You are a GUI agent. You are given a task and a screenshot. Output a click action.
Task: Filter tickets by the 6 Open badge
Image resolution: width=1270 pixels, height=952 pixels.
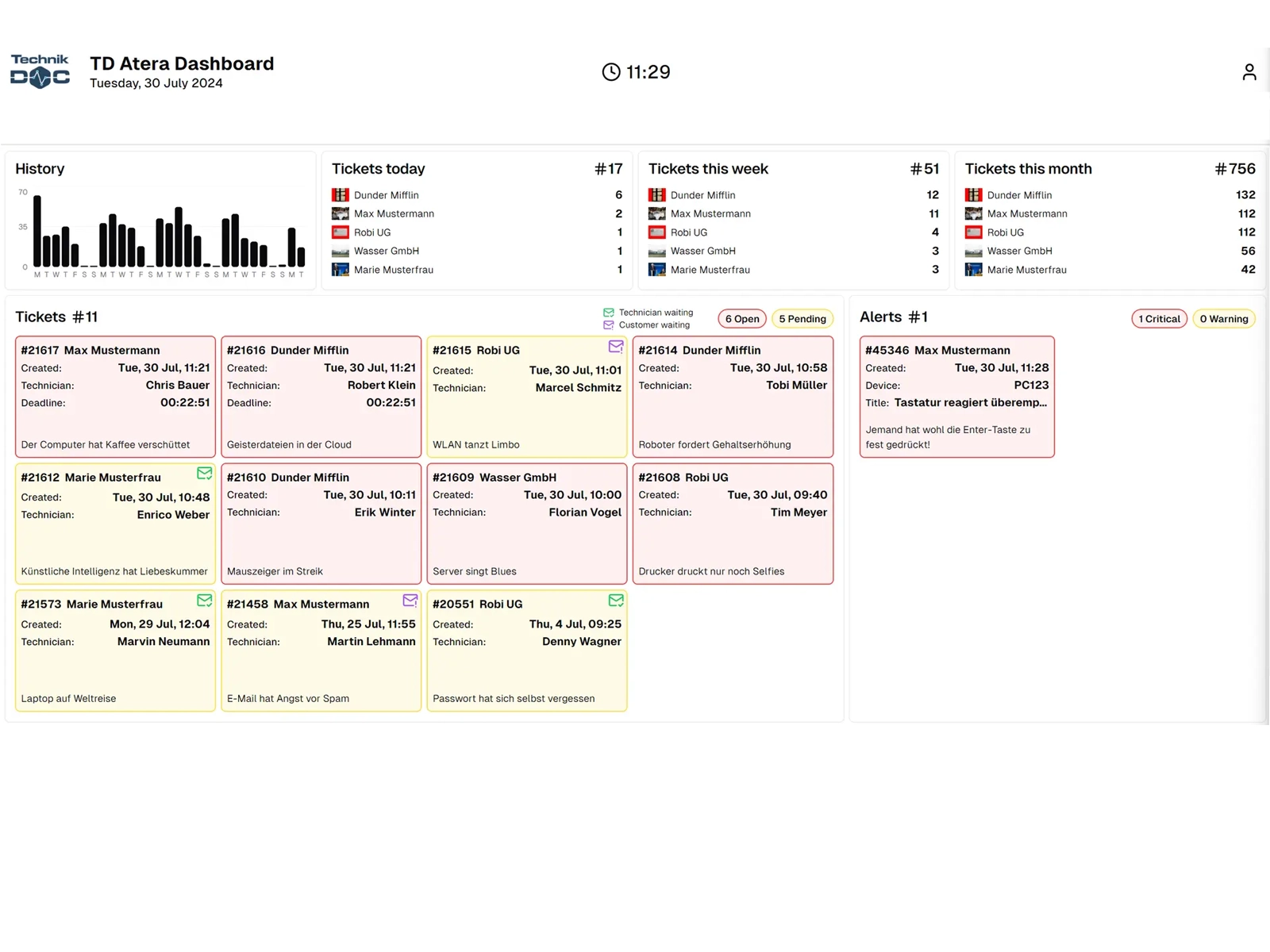click(742, 319)
